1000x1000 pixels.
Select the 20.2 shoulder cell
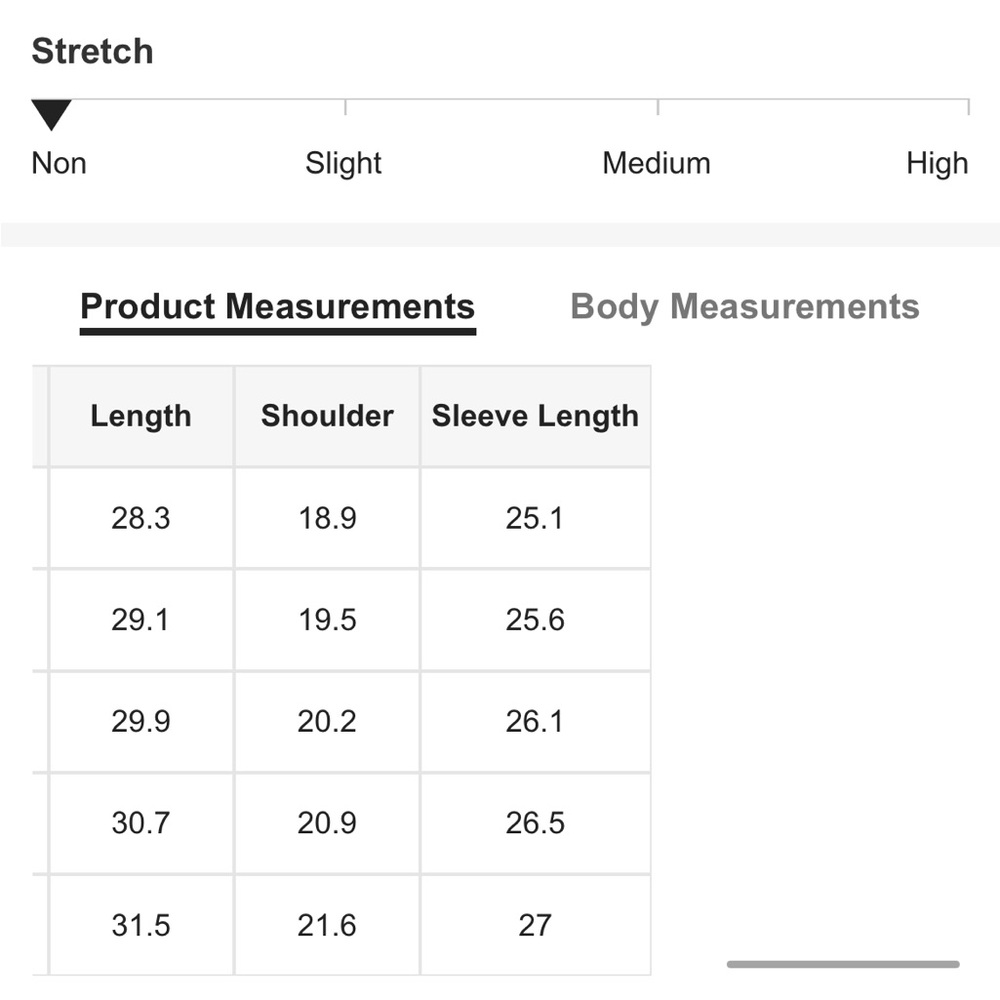point(327,721)
